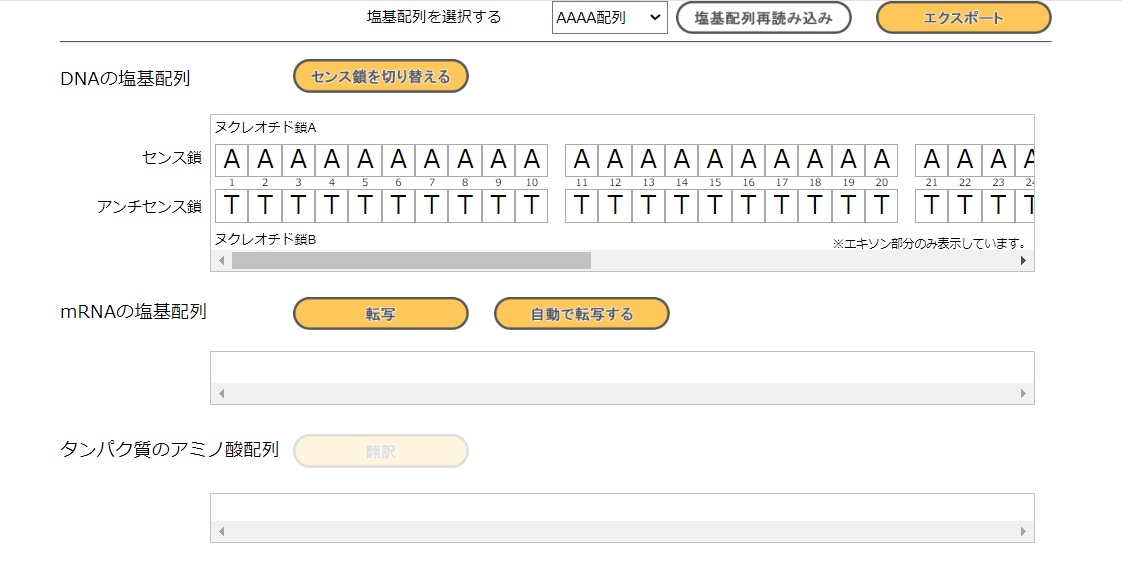The width and height of the screenshot is (1122, 565).
Task: Click the DNA sequence scrollbar right arrow
Action: tap(1023, 260)
